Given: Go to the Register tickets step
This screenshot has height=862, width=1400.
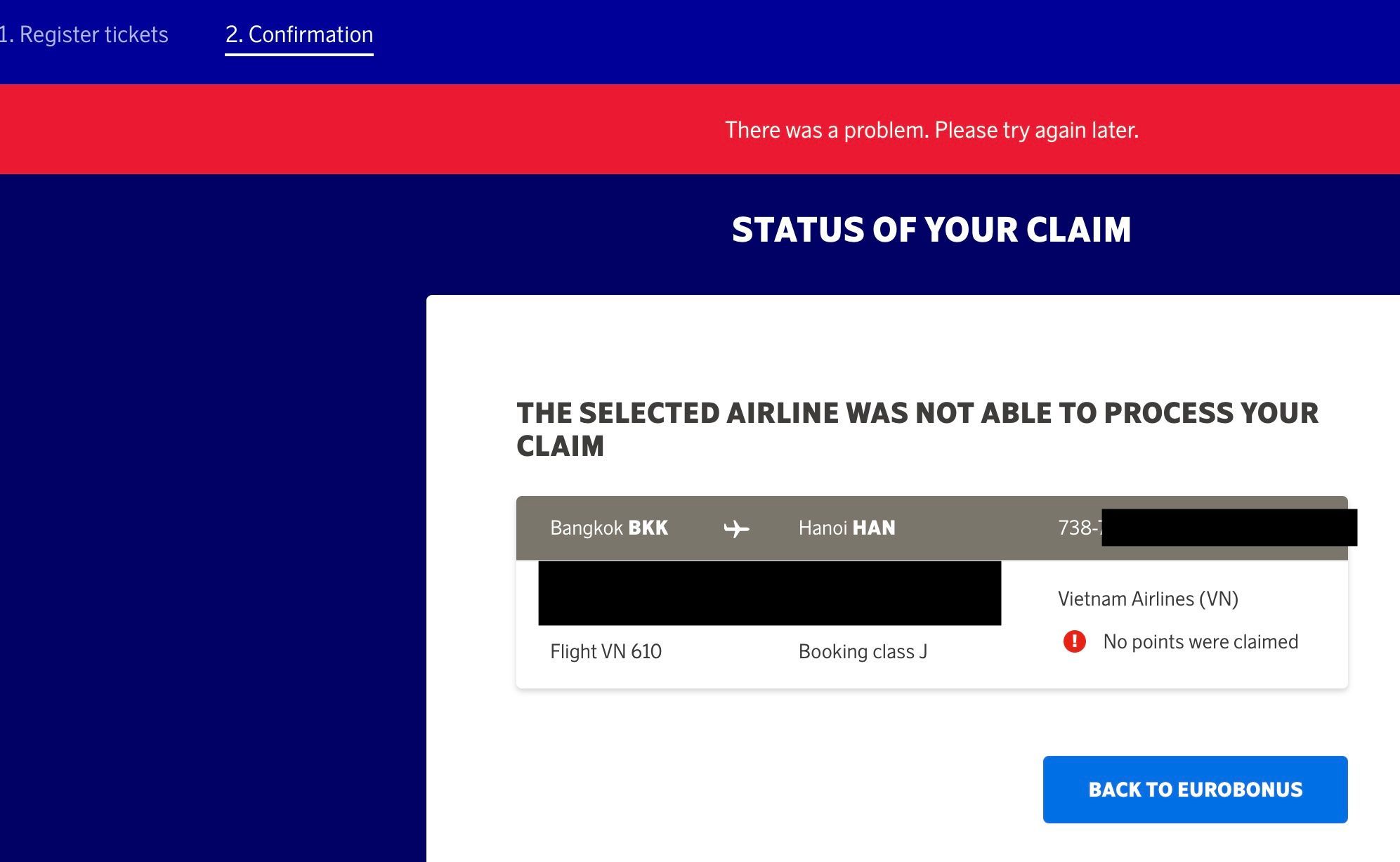Looking at the screenshot, I should [x=84, y=34].
